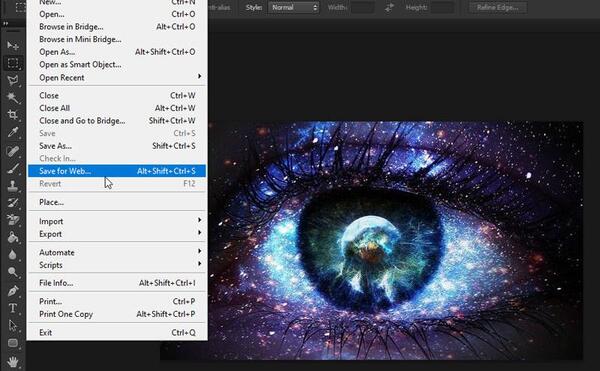Select the Type tool
Image resolution: width=600 pixels, height=371 pixels.
13,308
